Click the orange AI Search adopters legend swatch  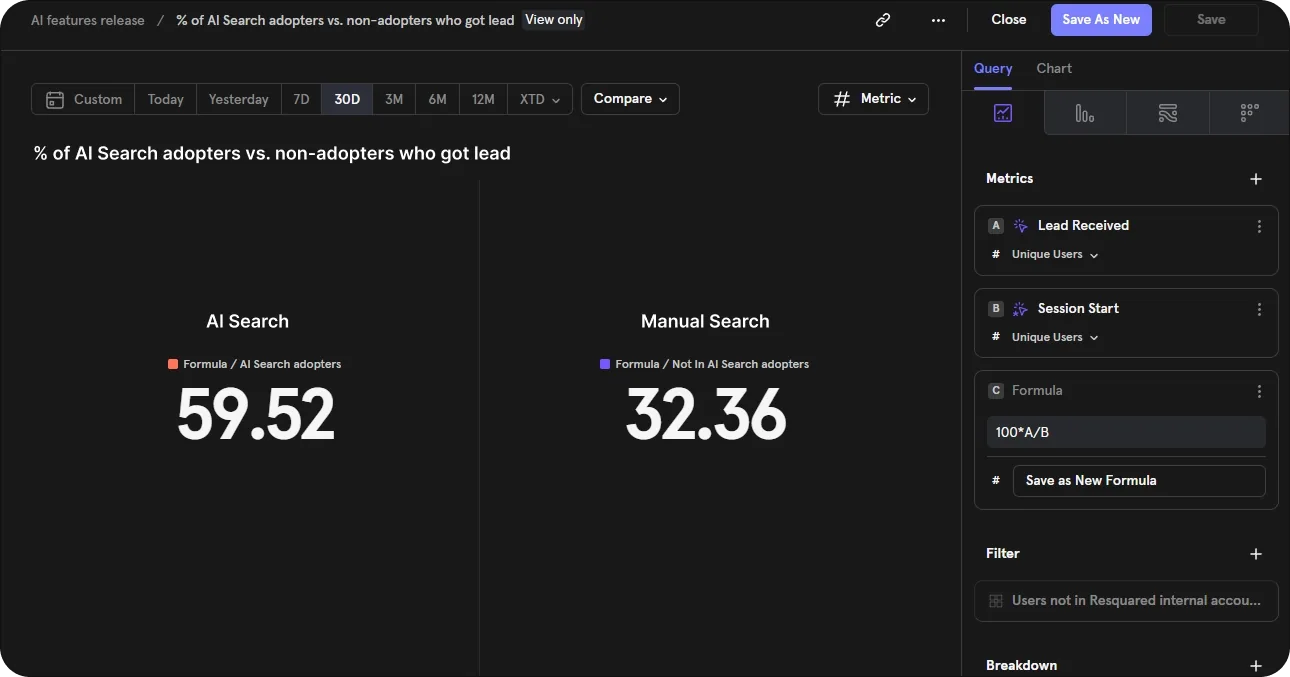[x=173, y=364]
